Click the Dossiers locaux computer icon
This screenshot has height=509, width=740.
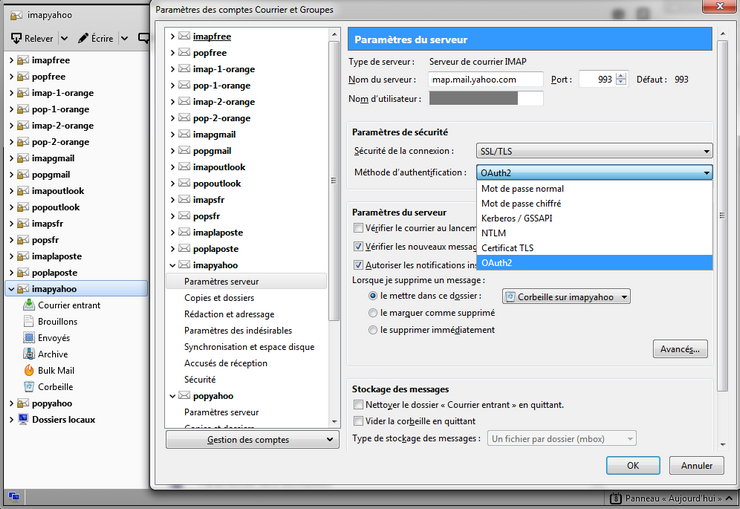(23, 419)
